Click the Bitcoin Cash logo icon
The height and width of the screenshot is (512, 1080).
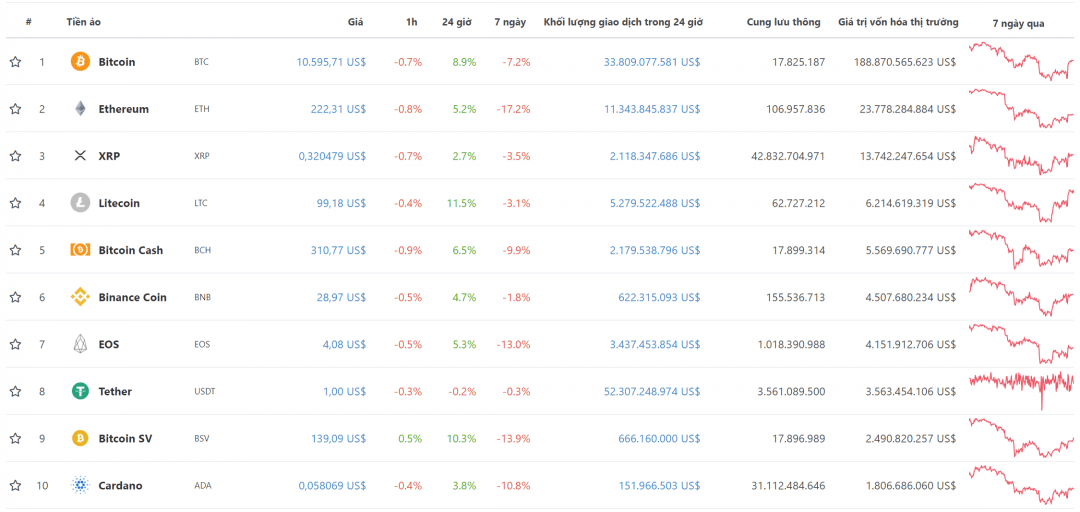tap(81, 250)
